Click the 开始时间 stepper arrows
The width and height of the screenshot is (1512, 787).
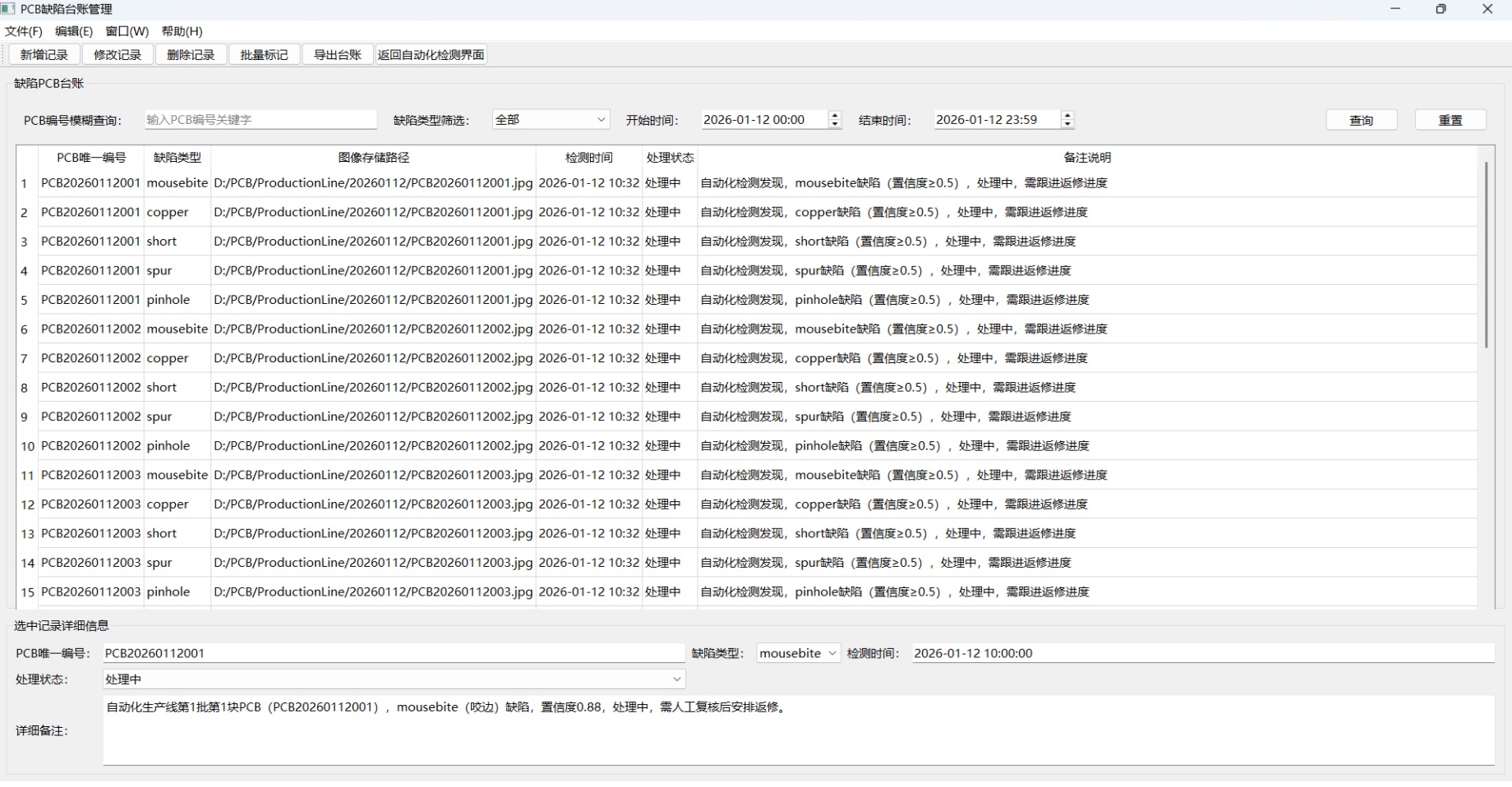pyautogui.click(x=835, y=120)
